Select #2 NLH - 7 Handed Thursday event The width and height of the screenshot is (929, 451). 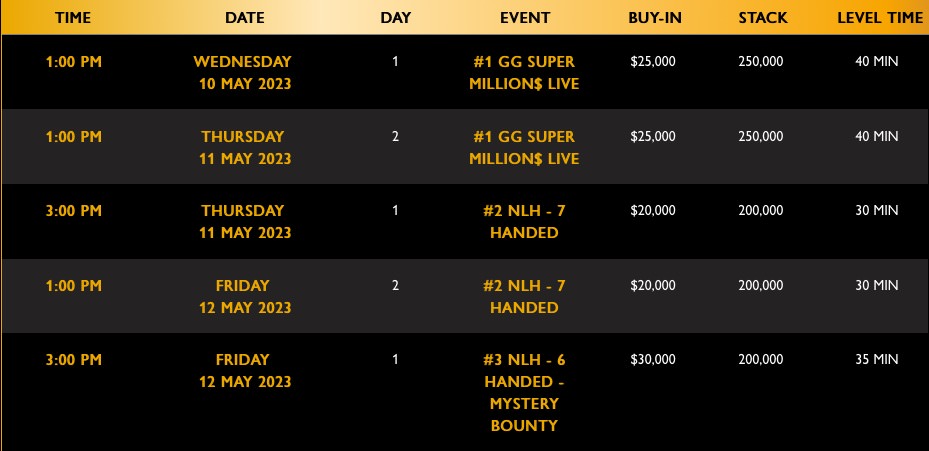point(524,222)
